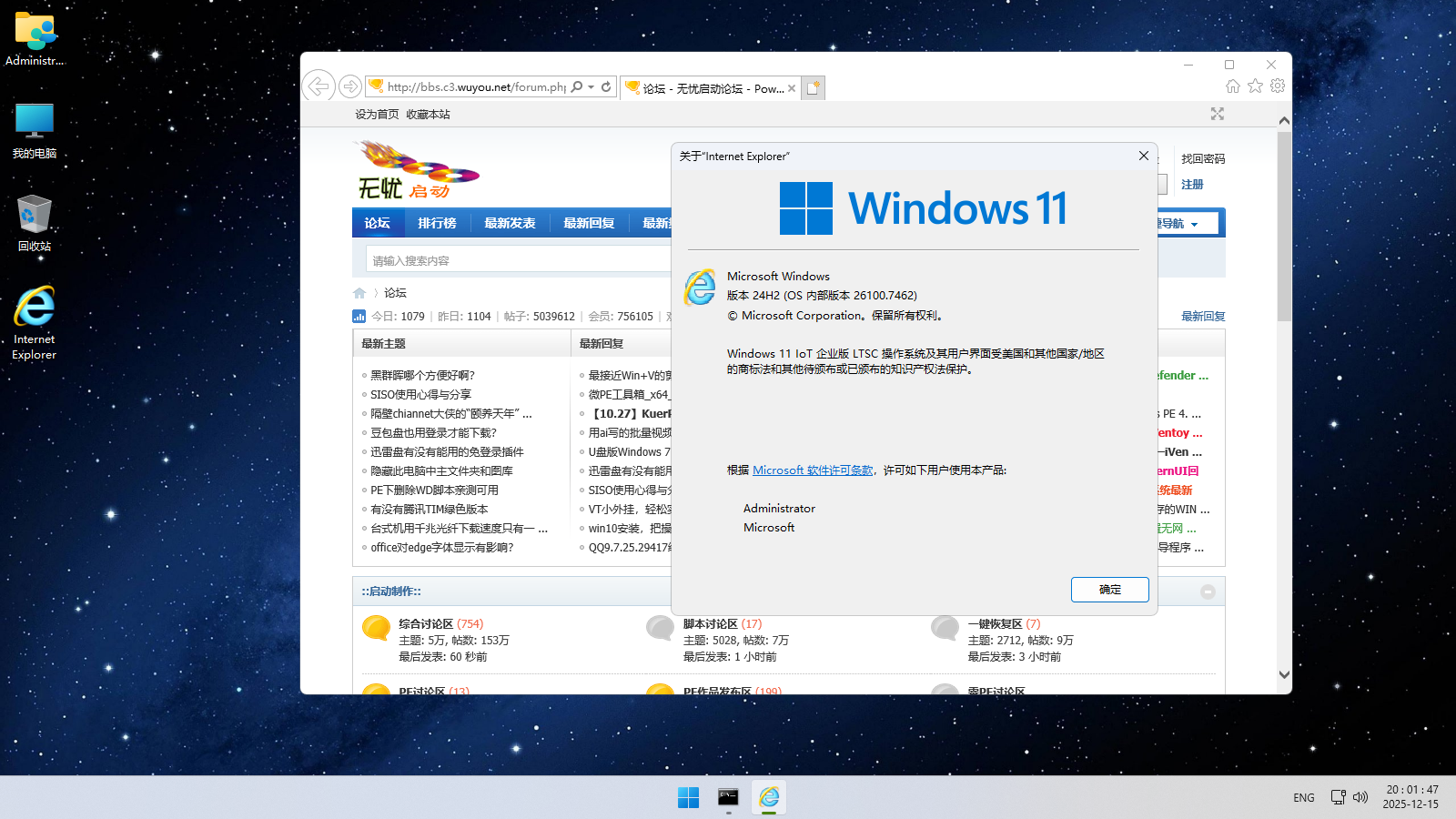Click the forum search input field
1456x819 pixels.
(519, 260)
